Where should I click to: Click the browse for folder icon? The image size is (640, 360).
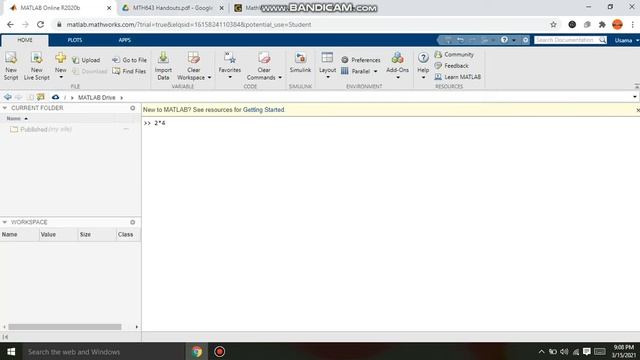(40, 97)
